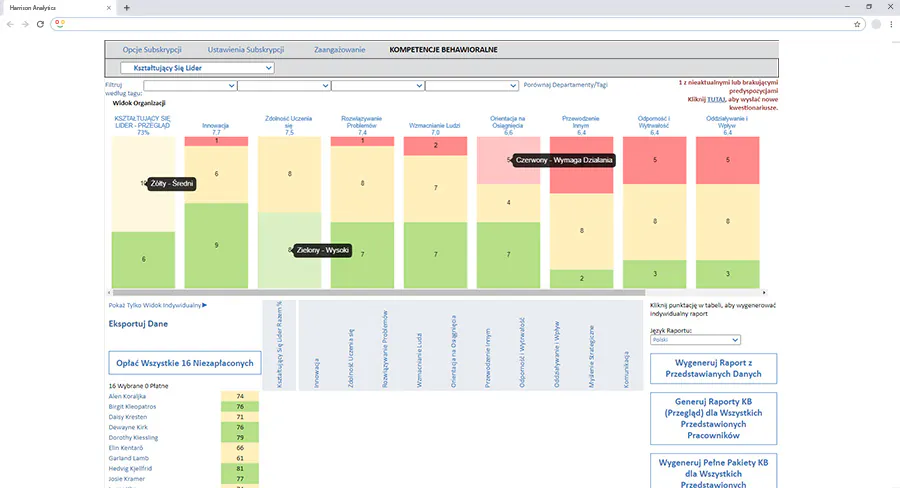The height and width of the screenshot is (488, 900).
Task: Open the browser profile avatar
Action: 876,24
